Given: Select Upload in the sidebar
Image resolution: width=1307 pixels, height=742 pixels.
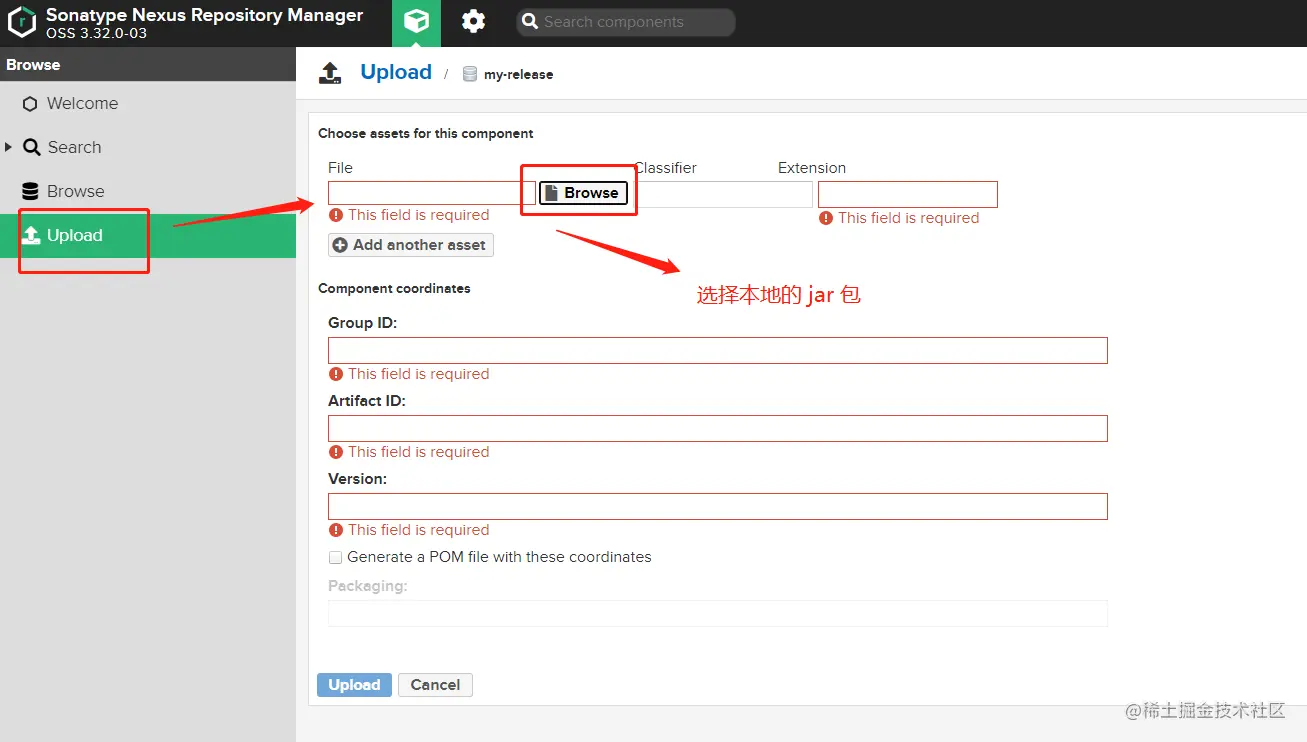Looking at the screenshot, I should tap(148, 235).
